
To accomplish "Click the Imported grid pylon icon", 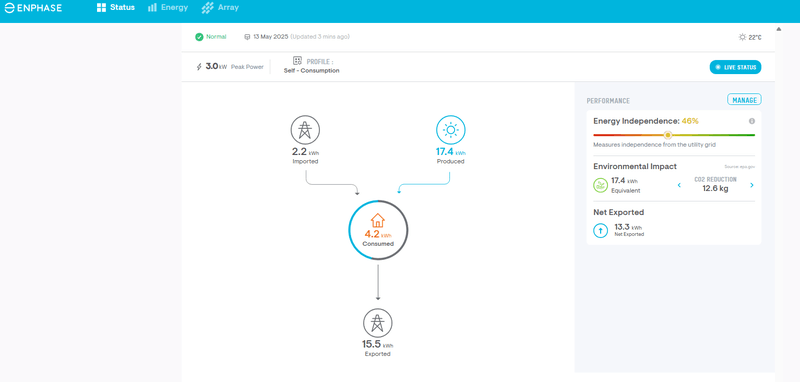I will (x=305, y=130).
